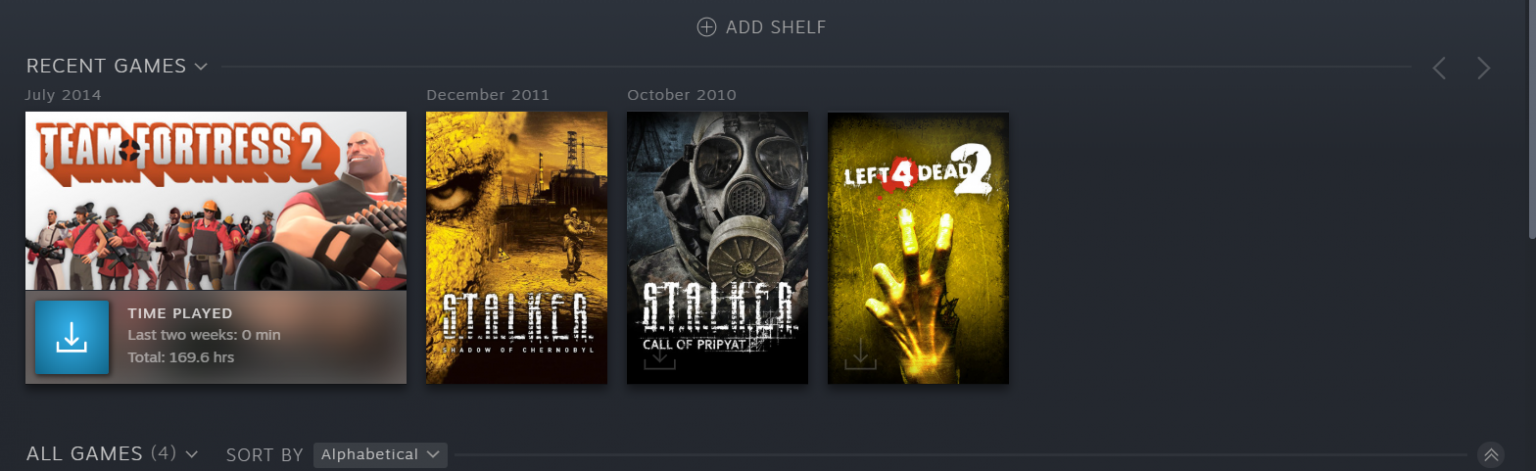
Task: Click the December 2011 date label
Action: click(x=488, y=95)
